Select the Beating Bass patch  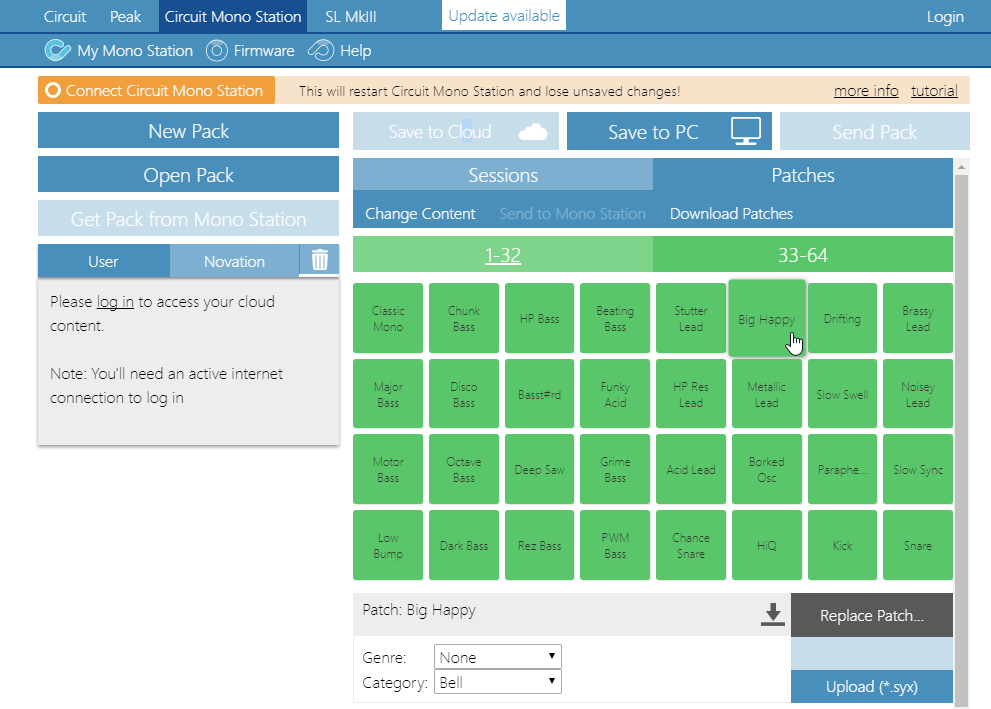coord(615,318)
